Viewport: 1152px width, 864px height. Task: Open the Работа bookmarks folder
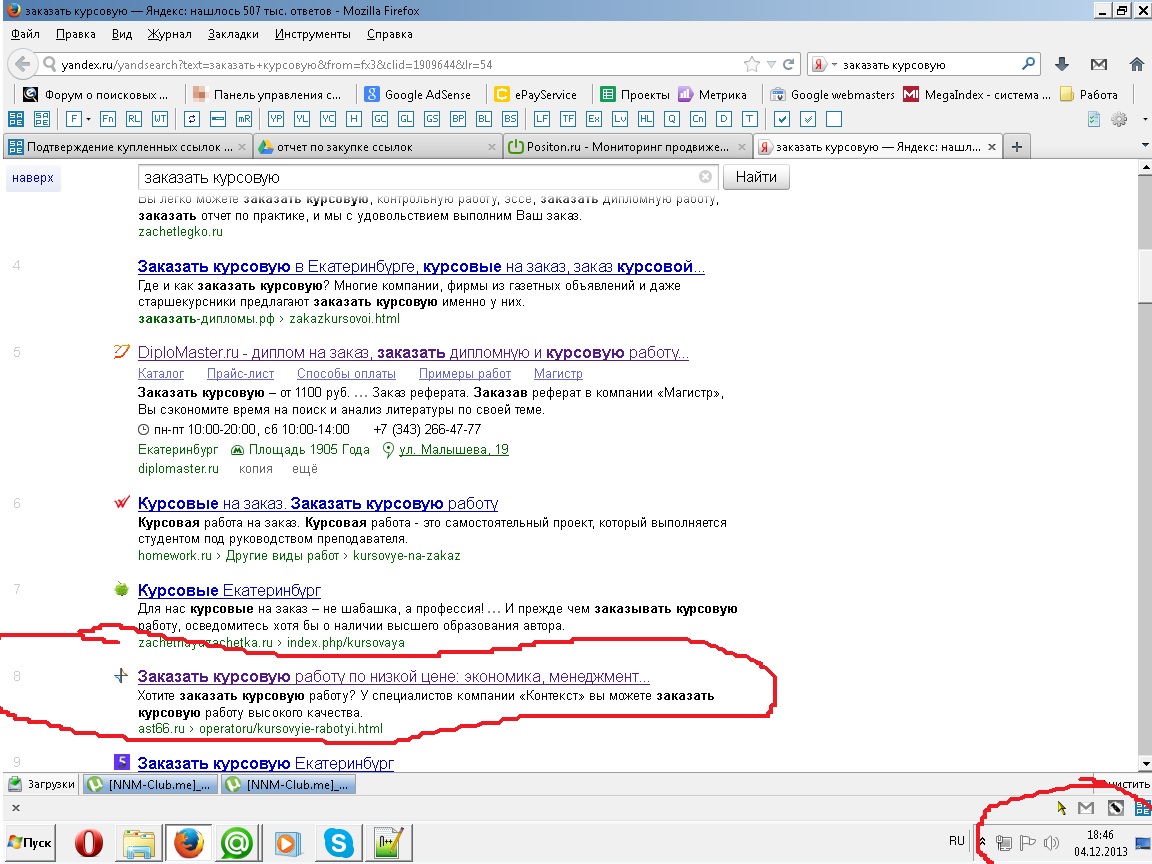click(1089, 95)
